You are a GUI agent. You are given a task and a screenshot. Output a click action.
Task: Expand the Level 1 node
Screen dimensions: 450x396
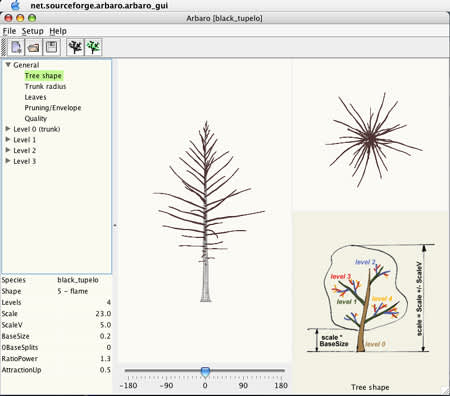pyautogui.click(x=8, y=139)
